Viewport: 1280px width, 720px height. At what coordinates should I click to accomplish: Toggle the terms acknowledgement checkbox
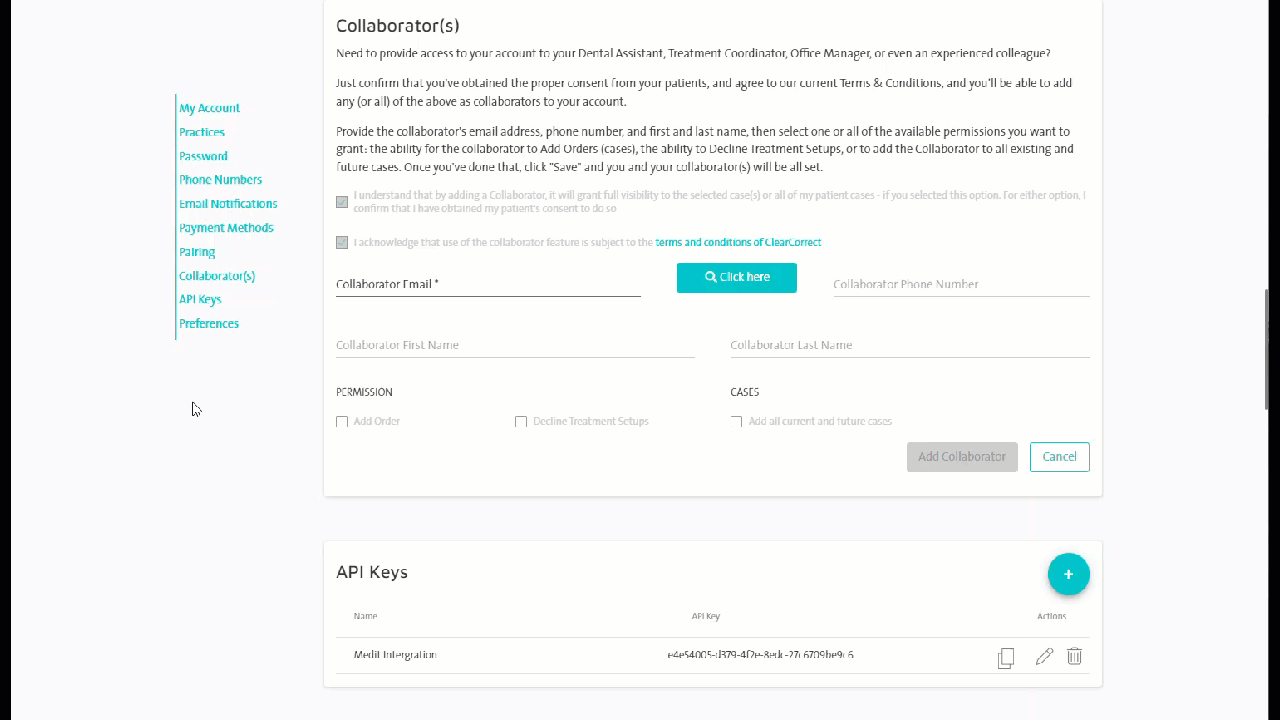point(342,242)
